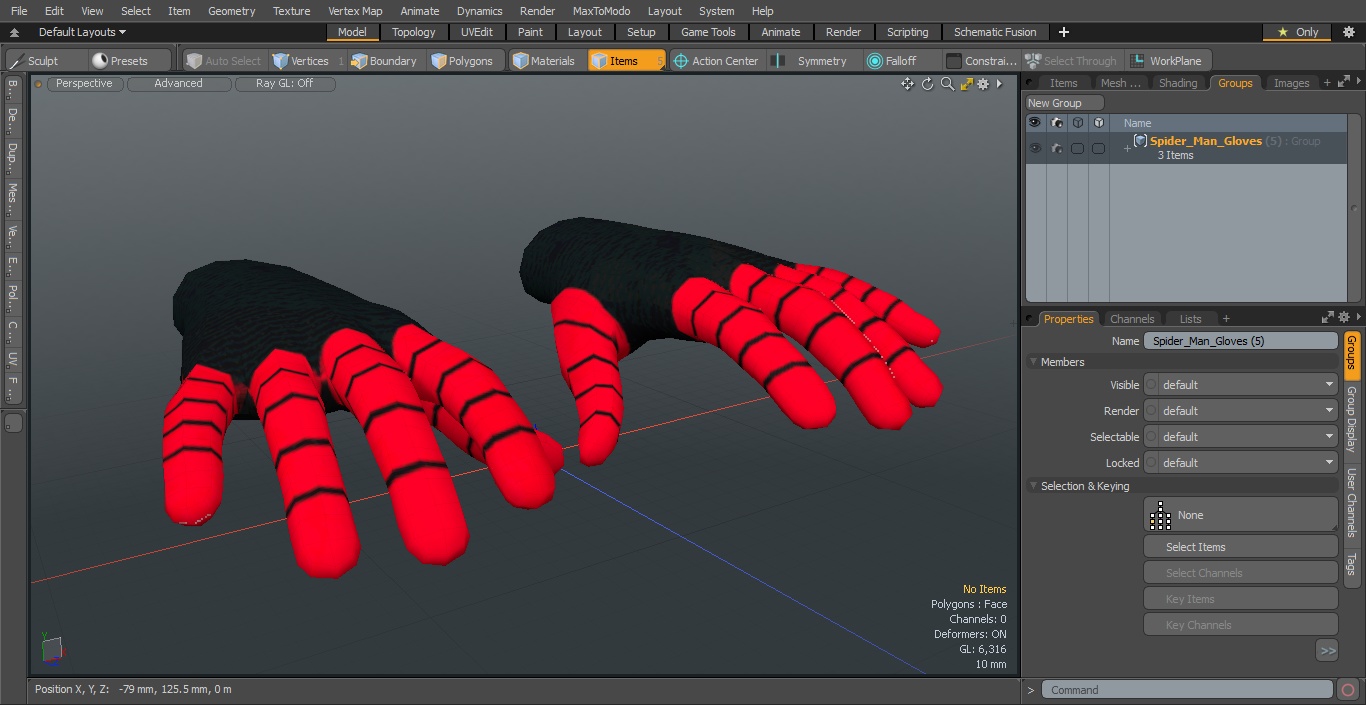Click the eye column header in Groups
The width and height of the screenshot is (1366, 705).
click(x=1034, y=123)
